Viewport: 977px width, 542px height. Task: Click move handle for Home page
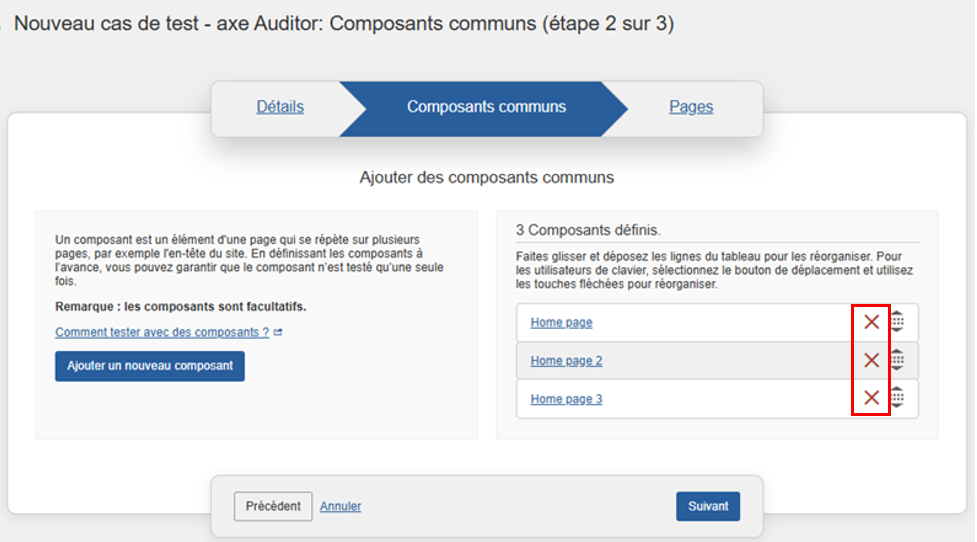[898, 322]
